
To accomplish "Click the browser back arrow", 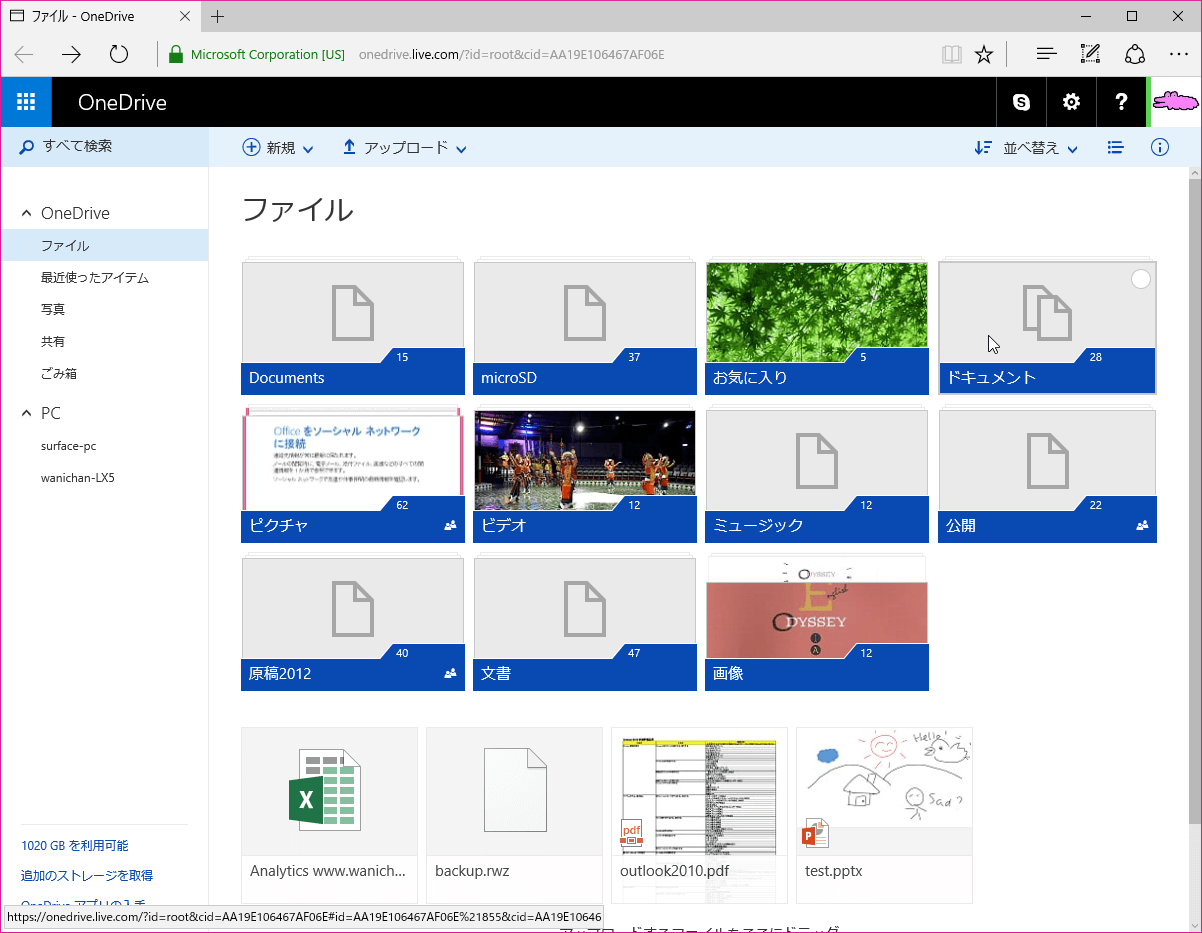I will 24,54.
